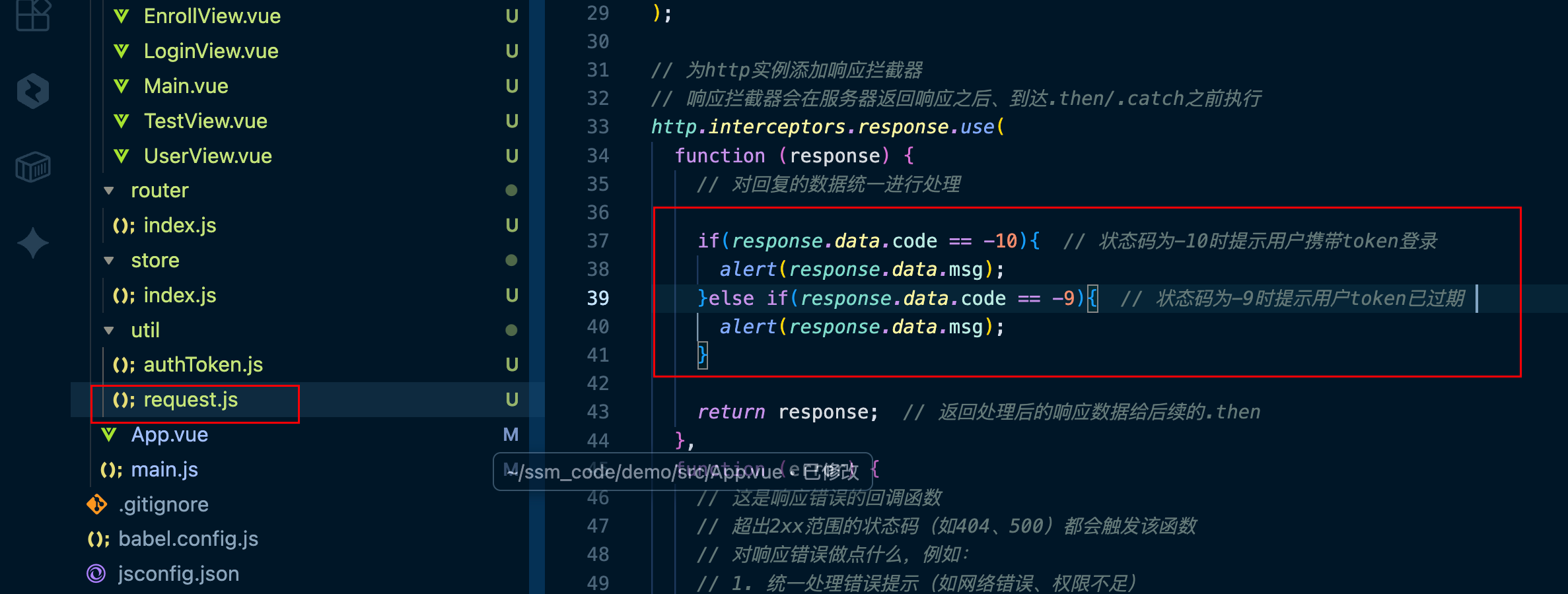Collapse the util folder arrow

coord(109,331)
